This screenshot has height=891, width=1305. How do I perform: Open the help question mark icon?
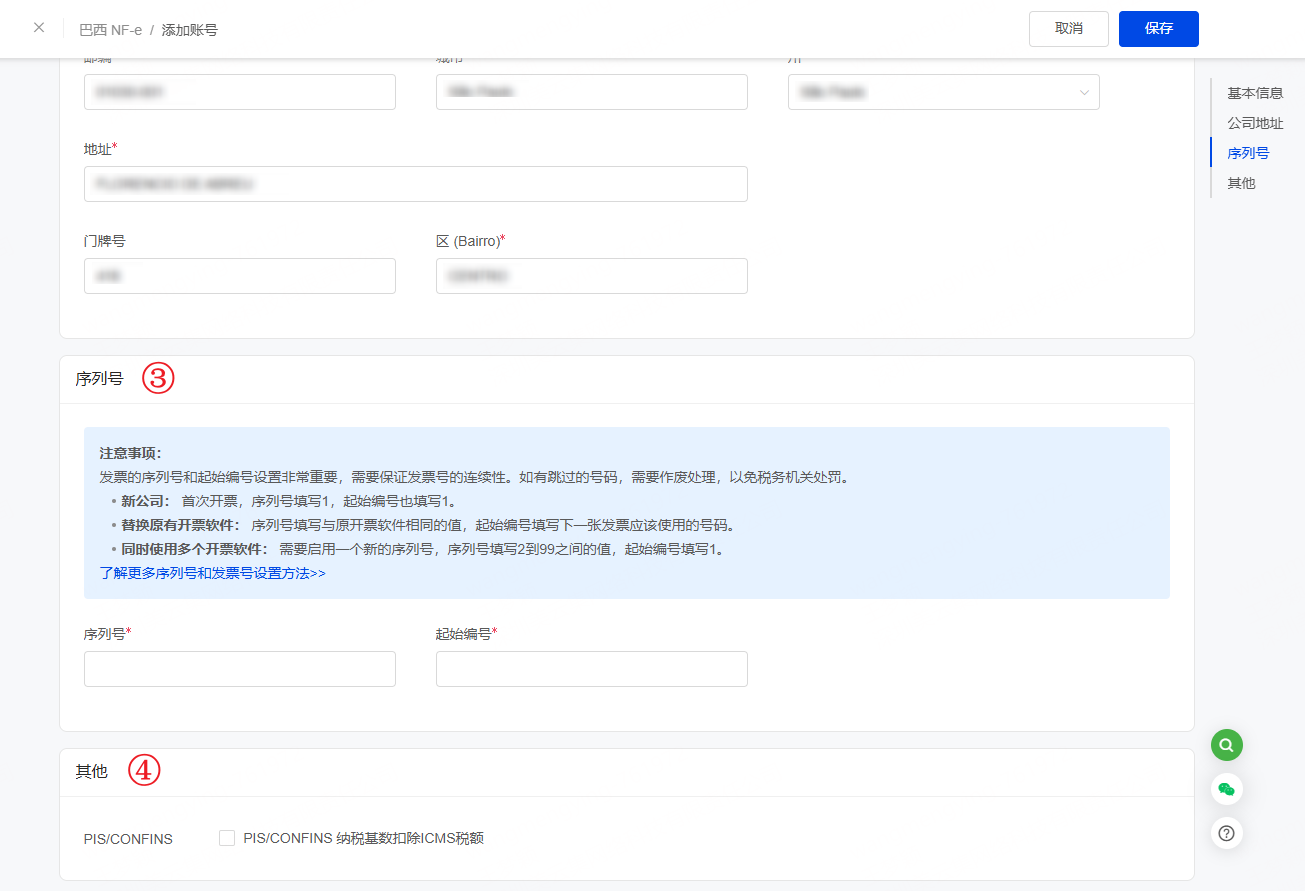(x=1227, y=833)
